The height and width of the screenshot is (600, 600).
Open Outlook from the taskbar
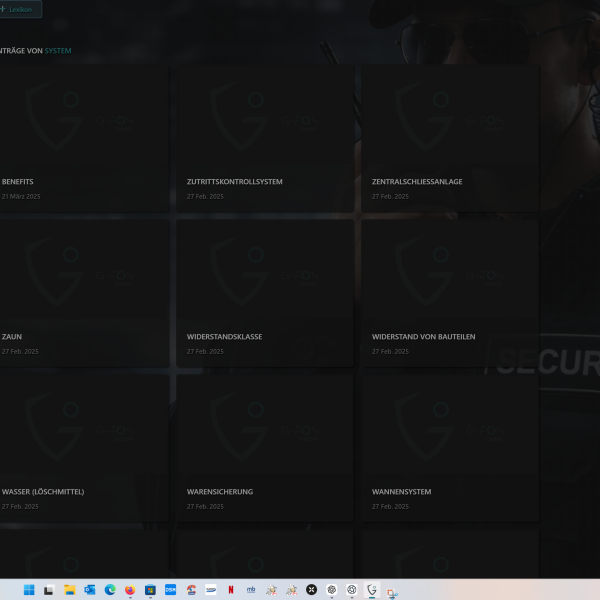(90, 590)
